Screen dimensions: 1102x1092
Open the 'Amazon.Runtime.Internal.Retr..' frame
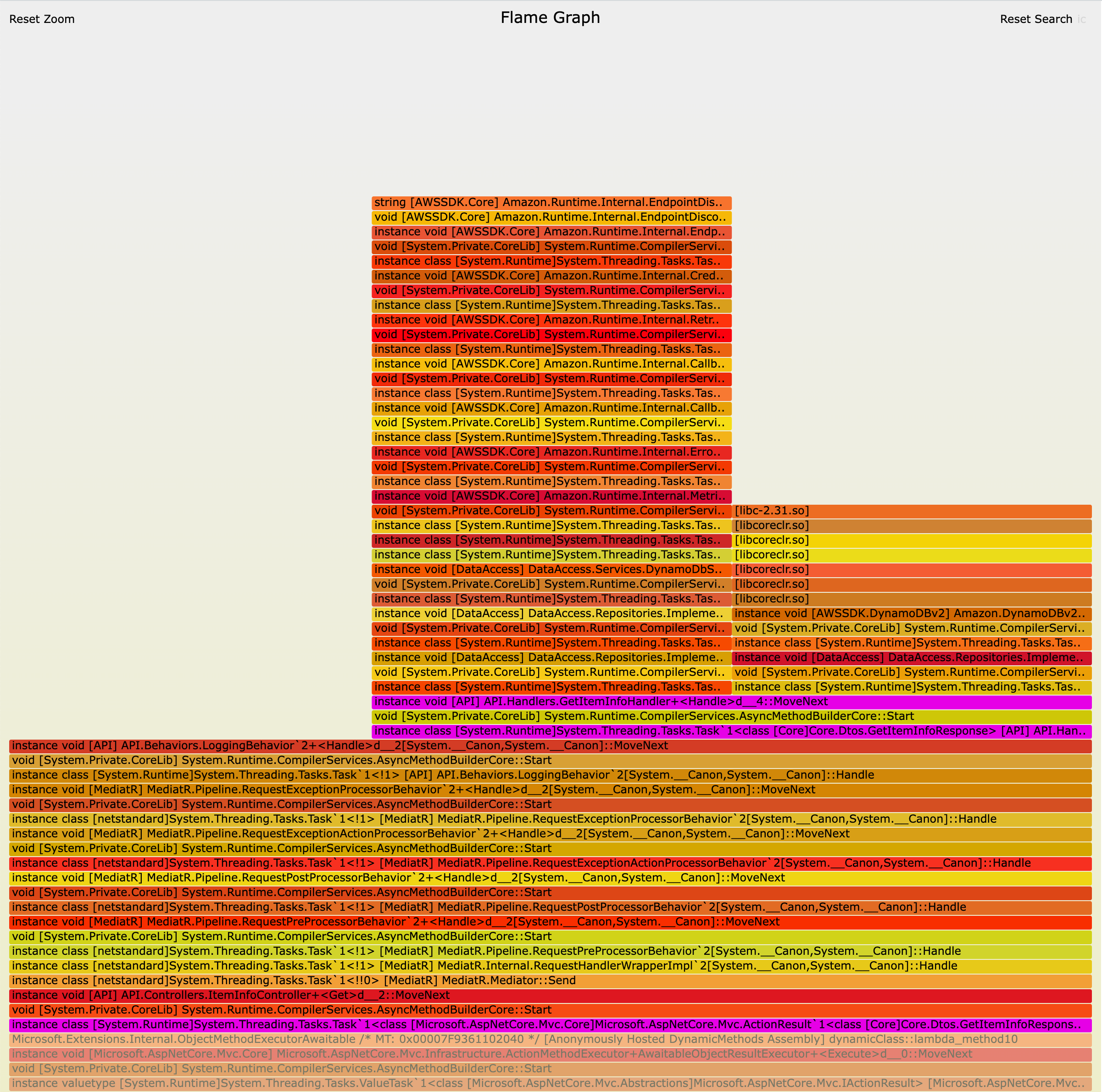click(x=551, y=320)
